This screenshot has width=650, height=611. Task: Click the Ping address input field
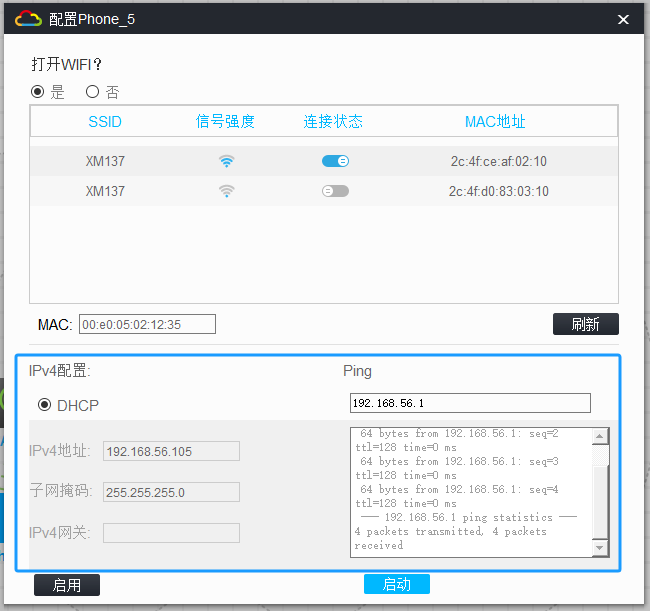point(470,403)
